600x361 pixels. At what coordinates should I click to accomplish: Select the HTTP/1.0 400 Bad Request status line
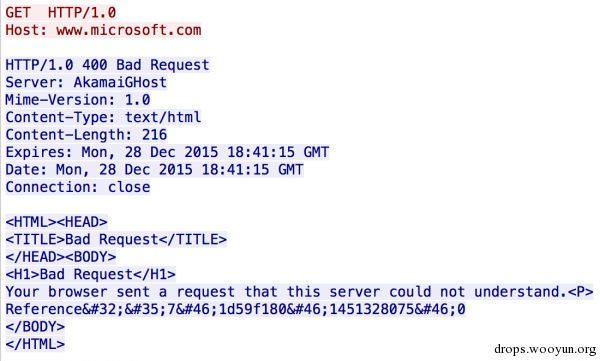(108, 65)
